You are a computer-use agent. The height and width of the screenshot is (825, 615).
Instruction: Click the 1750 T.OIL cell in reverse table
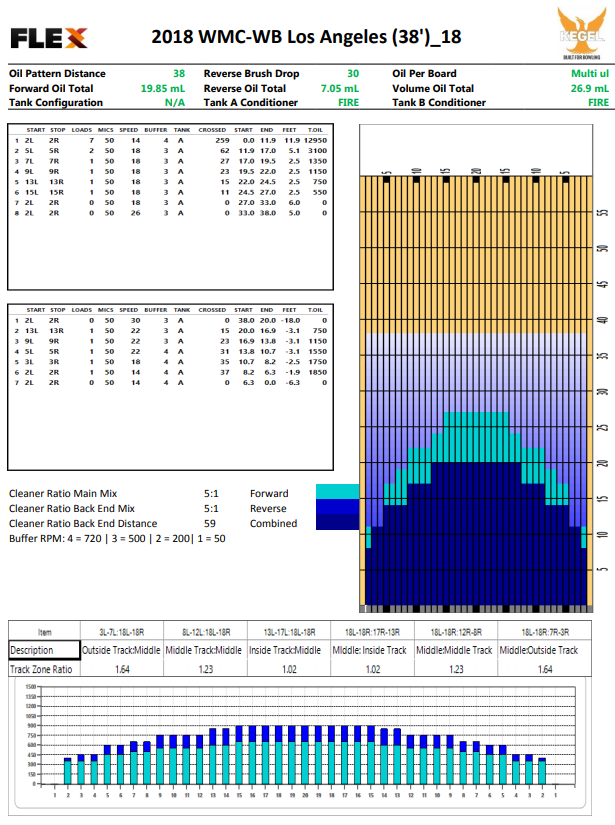point(317,361)
